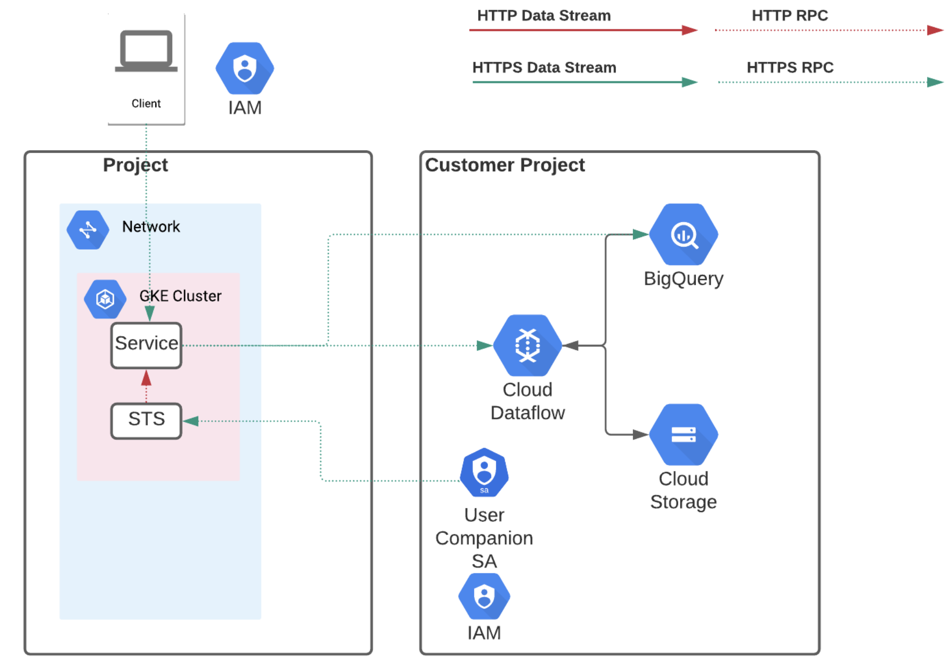Viewport: 950px width, 663px height.
Task: Click the solid red HTTP Data Stream arrow
Action: pyautogui.click(x=583, y=31)
